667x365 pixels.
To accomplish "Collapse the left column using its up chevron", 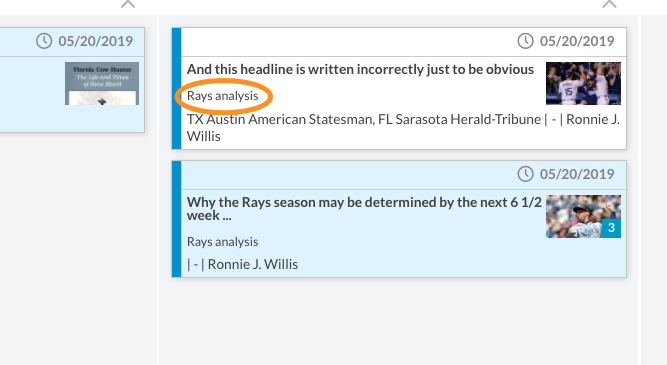I will (x=128, y=4).
